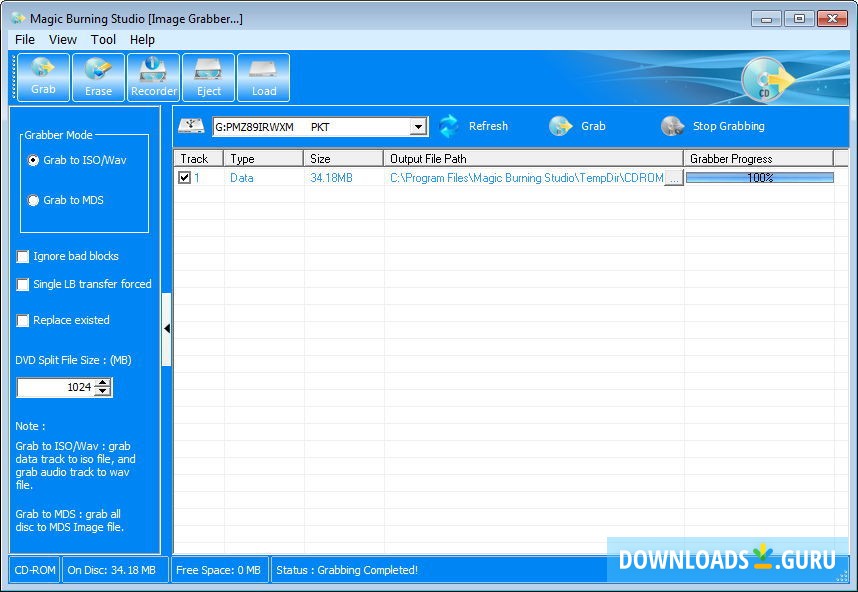Viewport: 858px width, 592px height.
Task: Open the File menu
Action: (25, 40)
